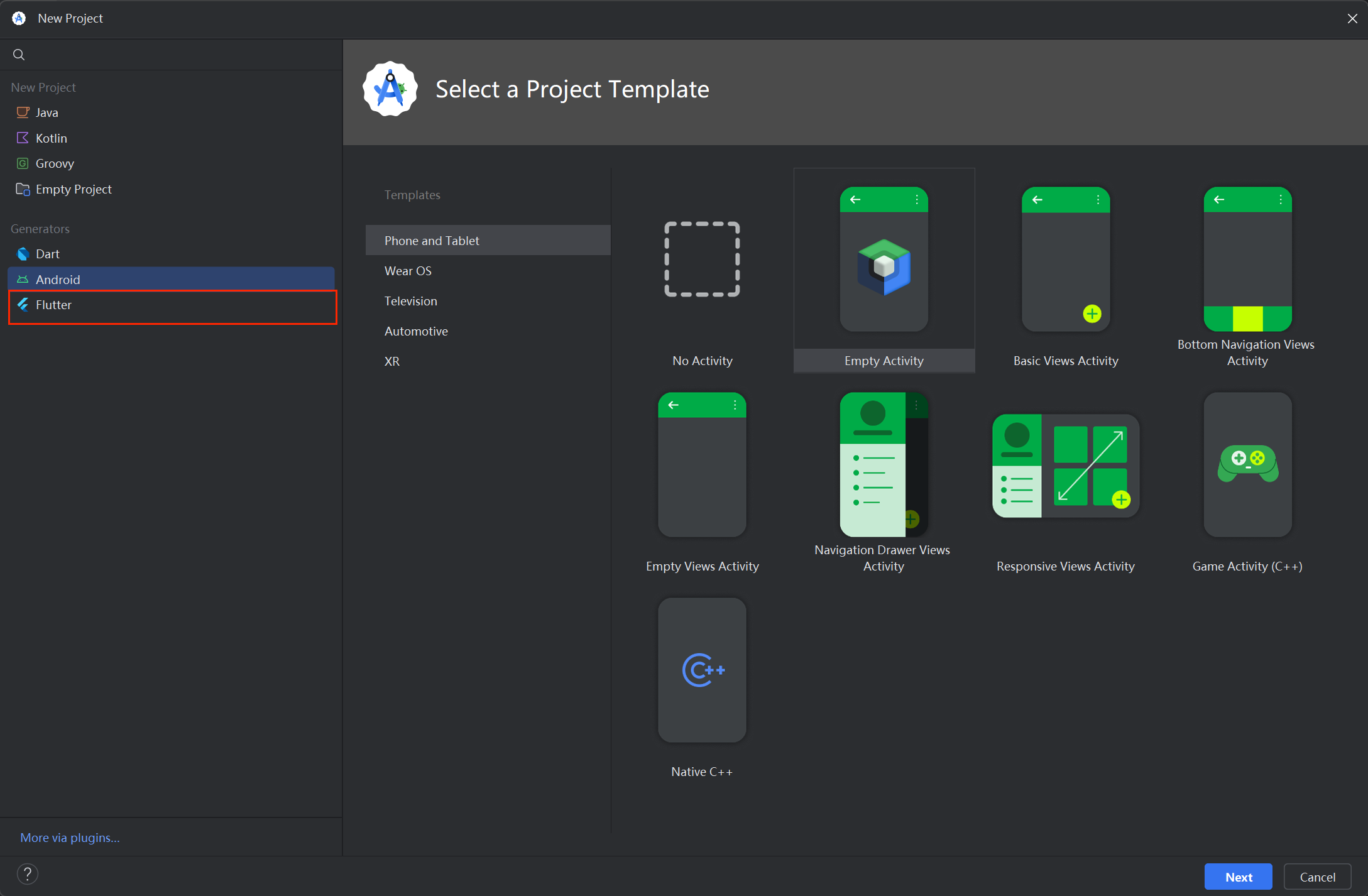Image resolution: width=1368 pixels, height=896 pixels.
Task: Select the Java project type
Action: coord(47,112)
